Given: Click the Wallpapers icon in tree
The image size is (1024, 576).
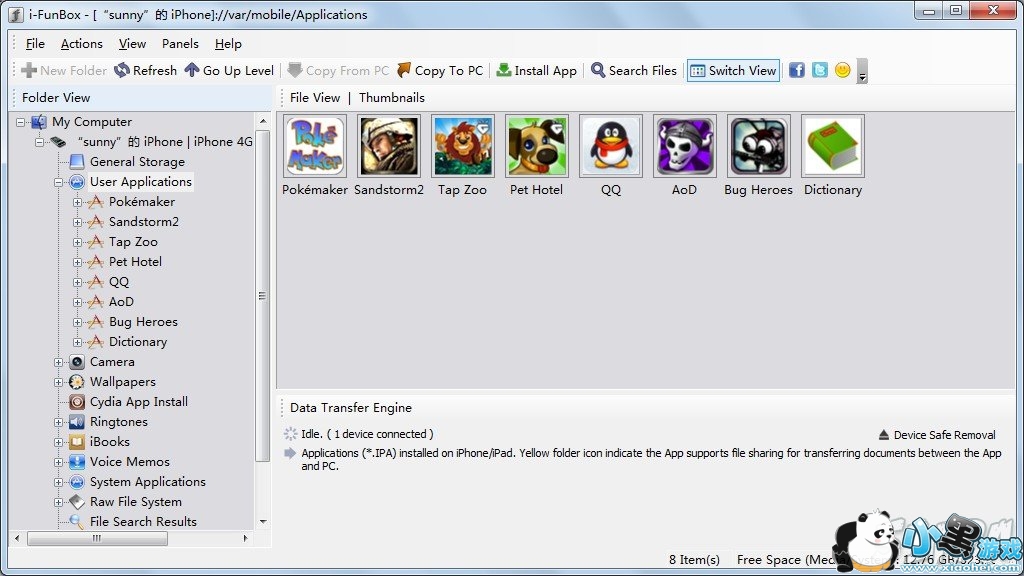Looking at the screenshot, I should tap(77, 382).
